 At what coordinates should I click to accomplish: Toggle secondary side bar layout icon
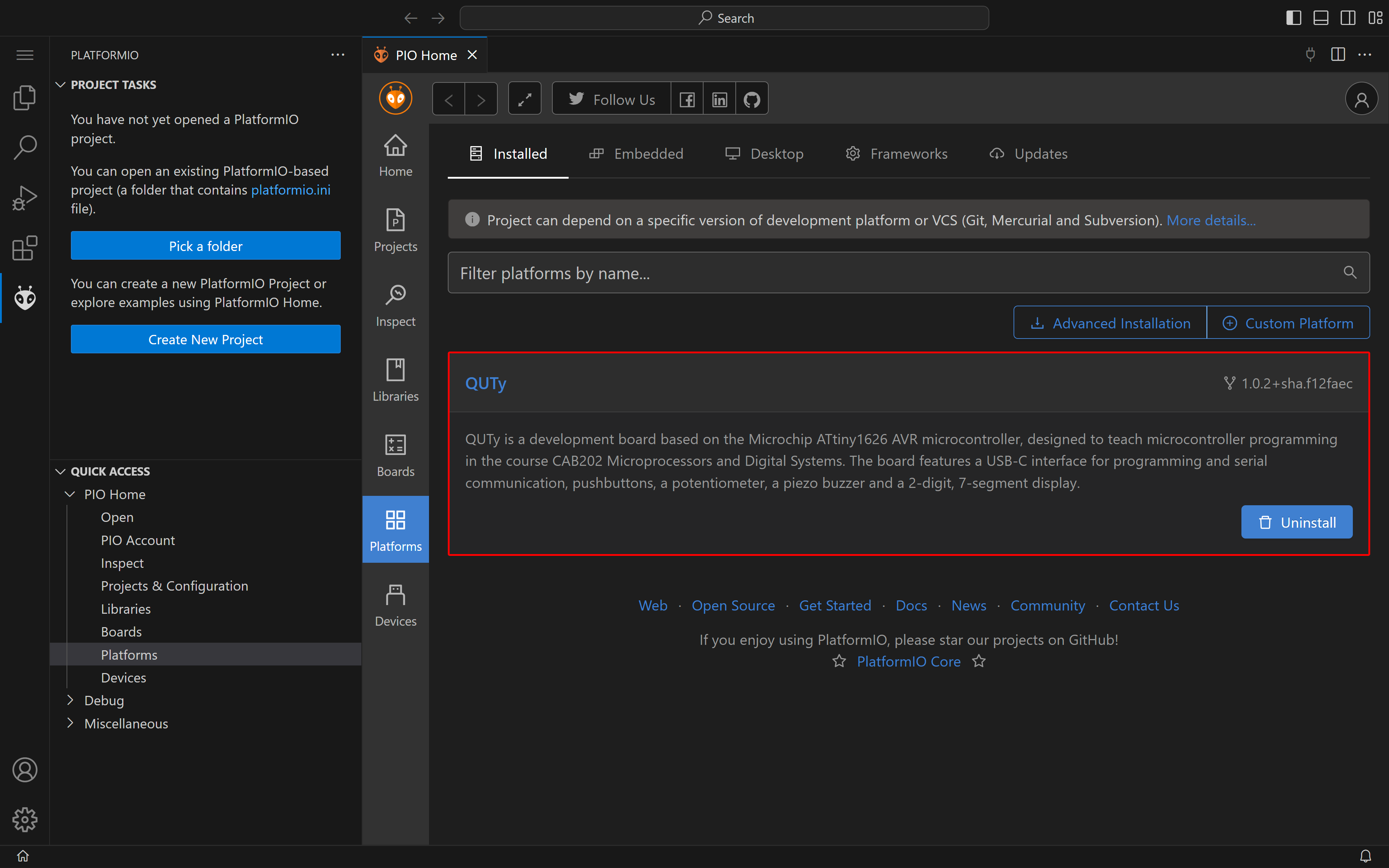click(x=1348, y=18)
